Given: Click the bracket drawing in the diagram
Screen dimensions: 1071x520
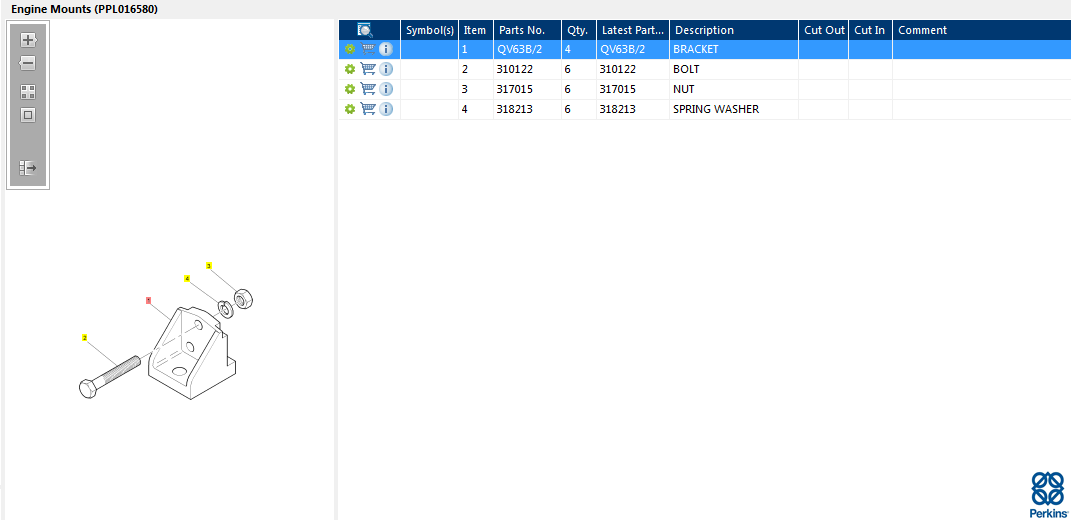Looking at the screenshot, I should click(192, 352).
